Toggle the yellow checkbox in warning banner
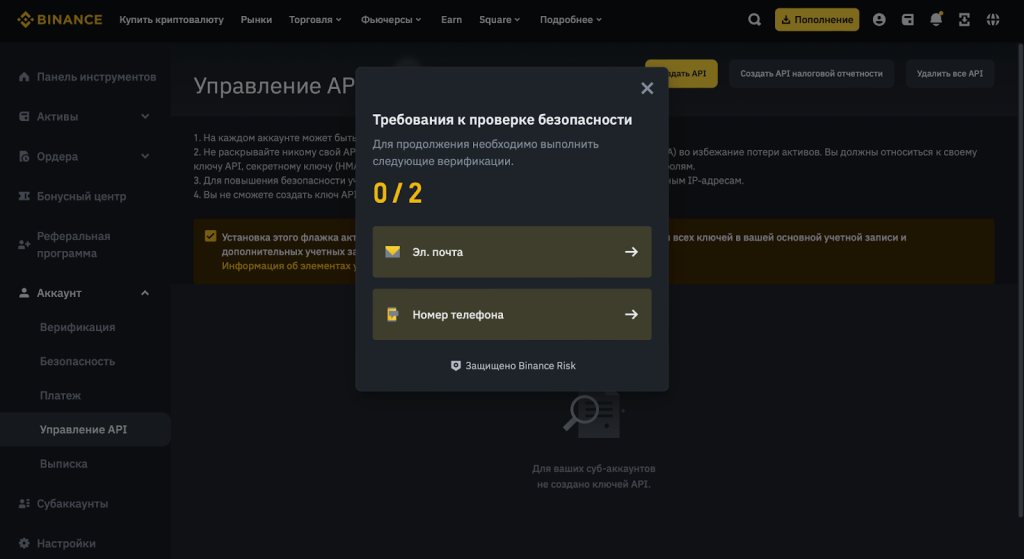The image size is (1024, 559). pos(210,236)
